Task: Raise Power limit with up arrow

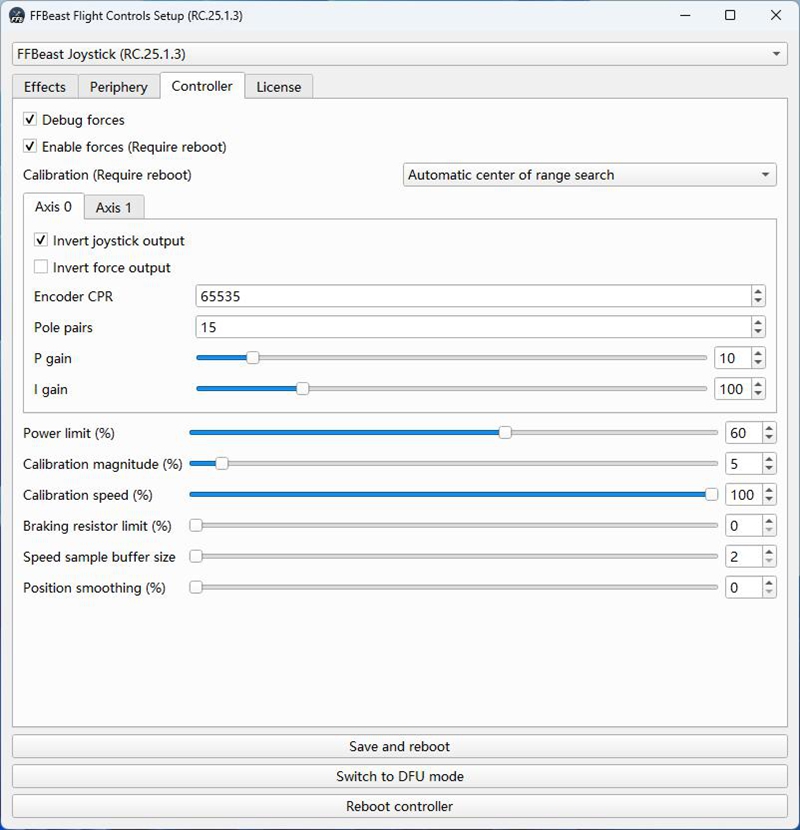Action: [x=768, y=428]
